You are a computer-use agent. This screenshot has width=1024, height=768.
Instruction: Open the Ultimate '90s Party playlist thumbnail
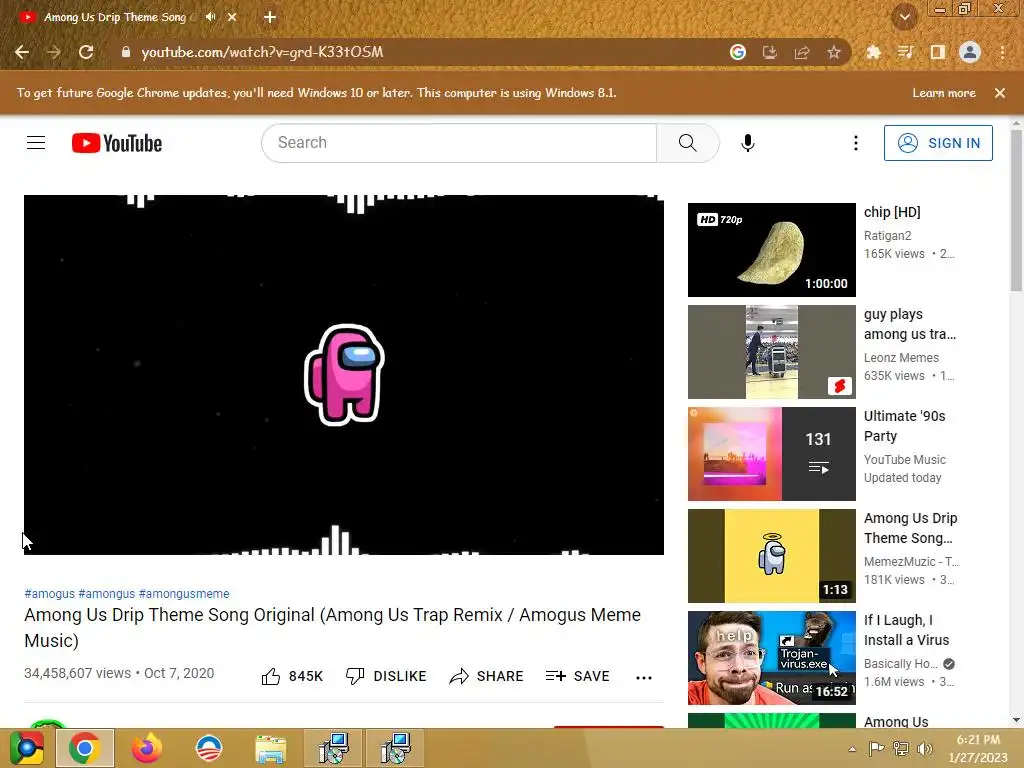tap(771, 454)
